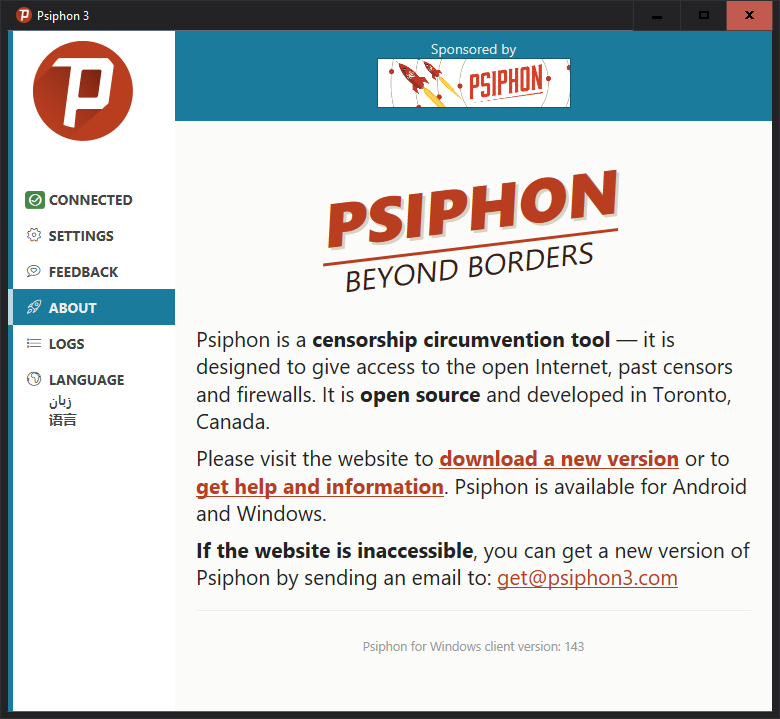Click the green connected checkmark icon
The width and height of the screenshot is (780, 719).
tap(35, 200)
